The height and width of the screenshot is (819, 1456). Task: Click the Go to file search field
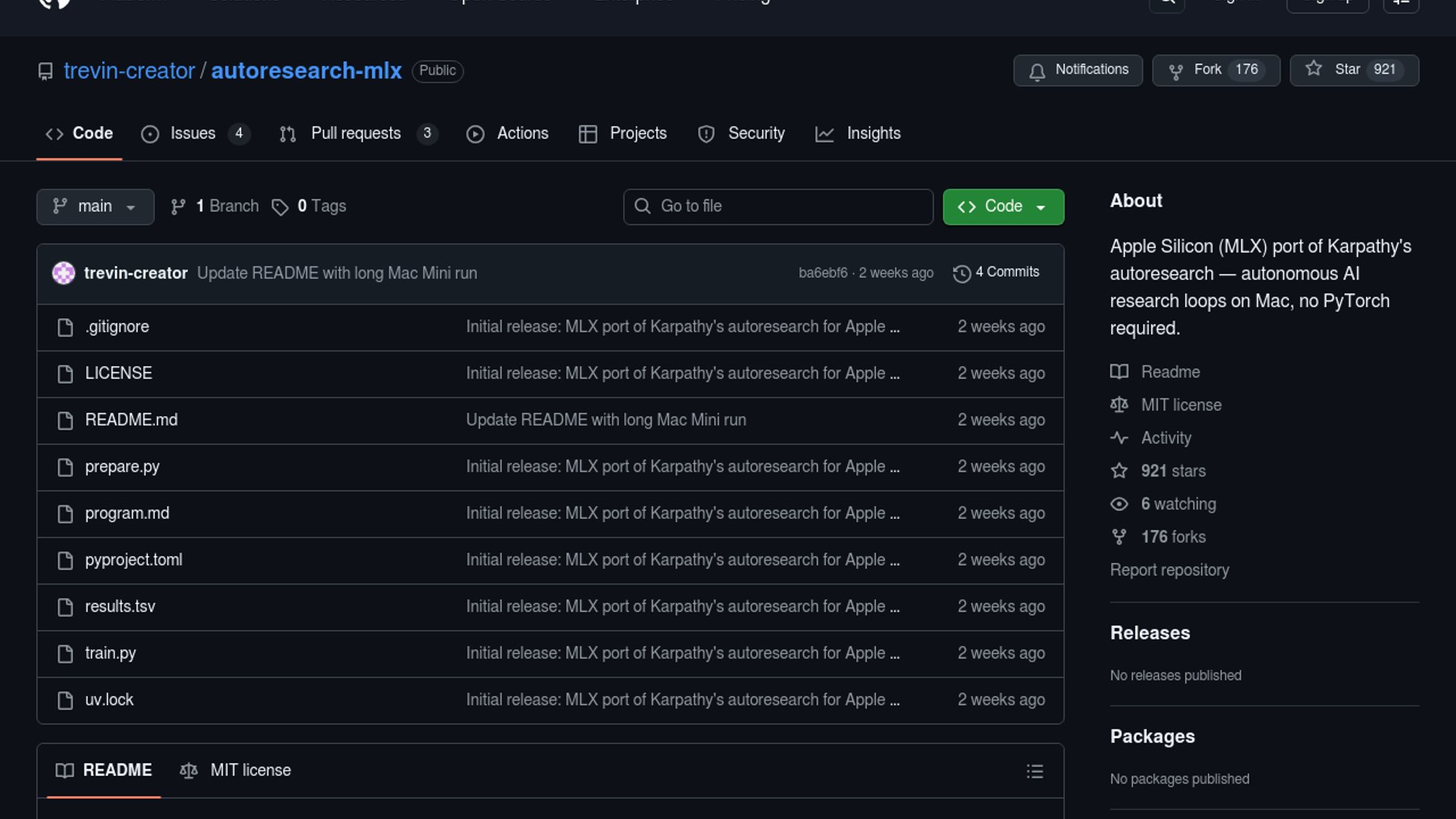click(x=778, y=206)
